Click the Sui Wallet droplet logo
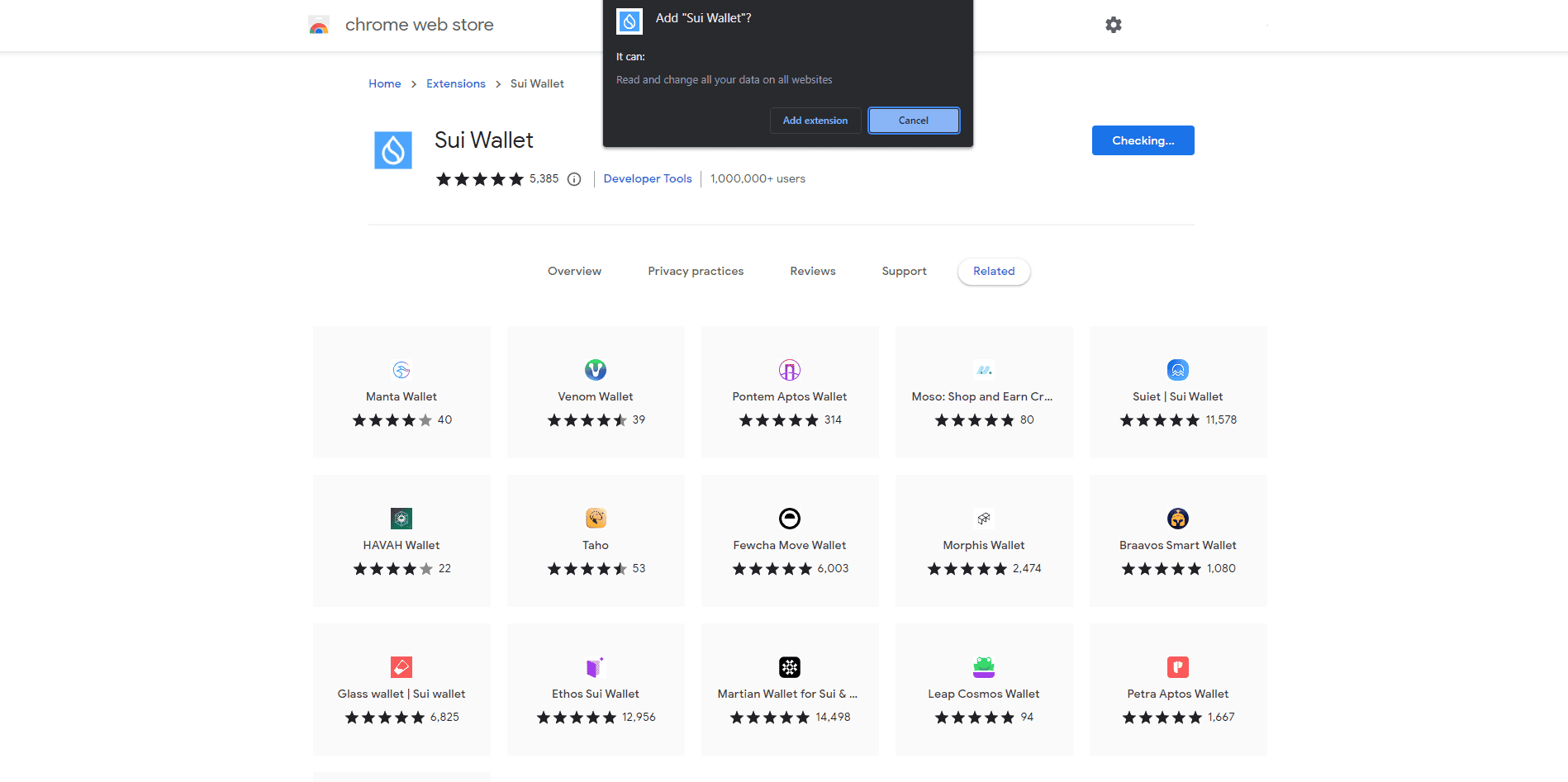The image size is (1568, 782). tap(393, 149)
